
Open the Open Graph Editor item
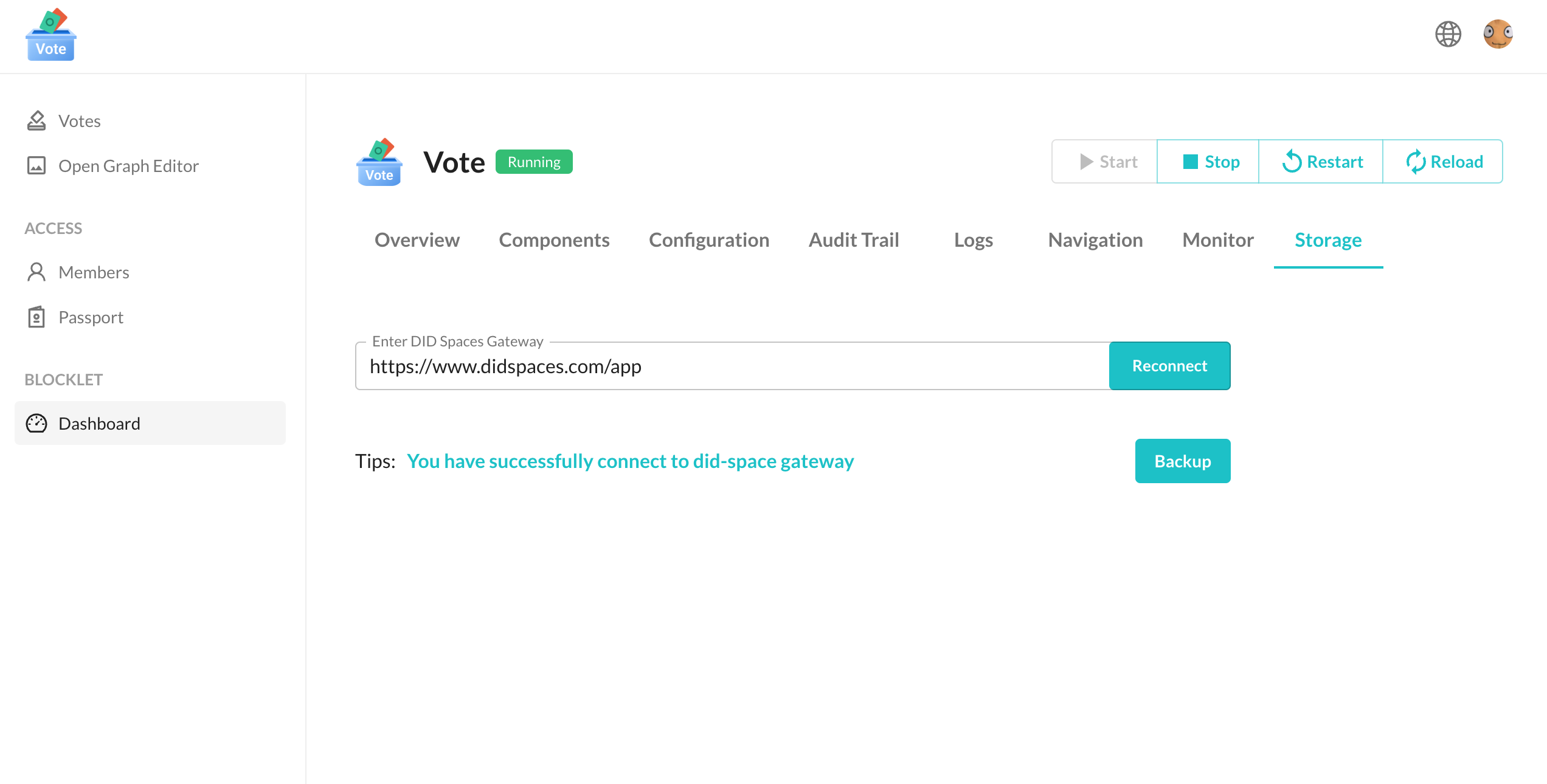tap(128, 166)
